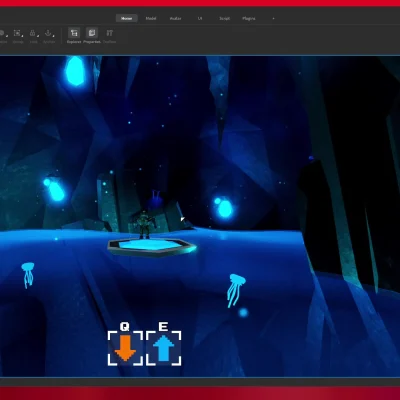Image resolution: width=400 pixels, height=400 pixels.
Task: Expand the Group dropdown arrow
Action: (x=22, y=35)
